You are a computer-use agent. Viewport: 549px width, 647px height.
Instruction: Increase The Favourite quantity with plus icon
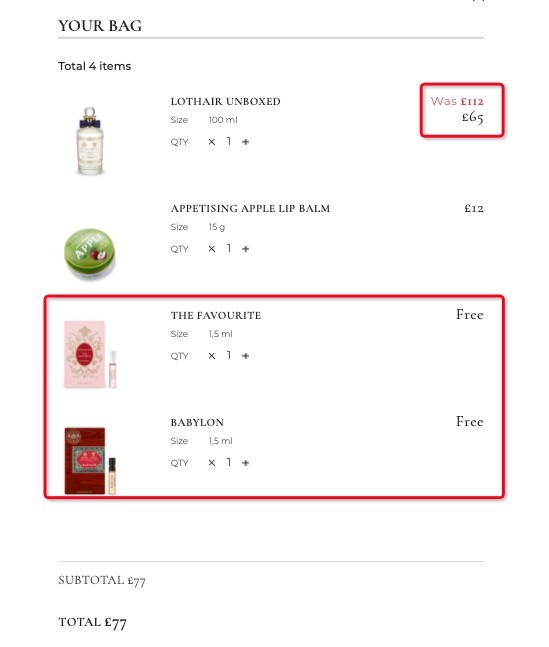click(x=246, y=356)
